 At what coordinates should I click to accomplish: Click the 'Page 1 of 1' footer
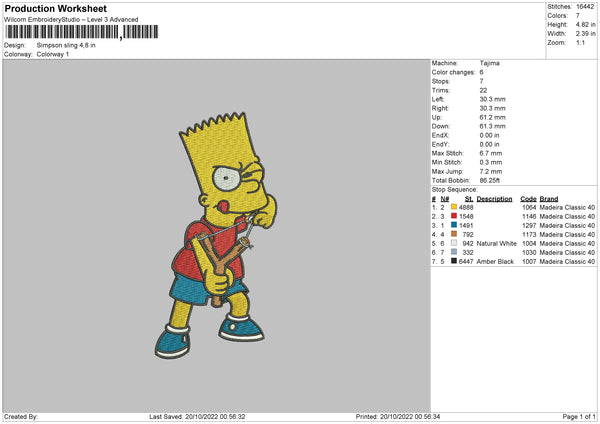579,417
